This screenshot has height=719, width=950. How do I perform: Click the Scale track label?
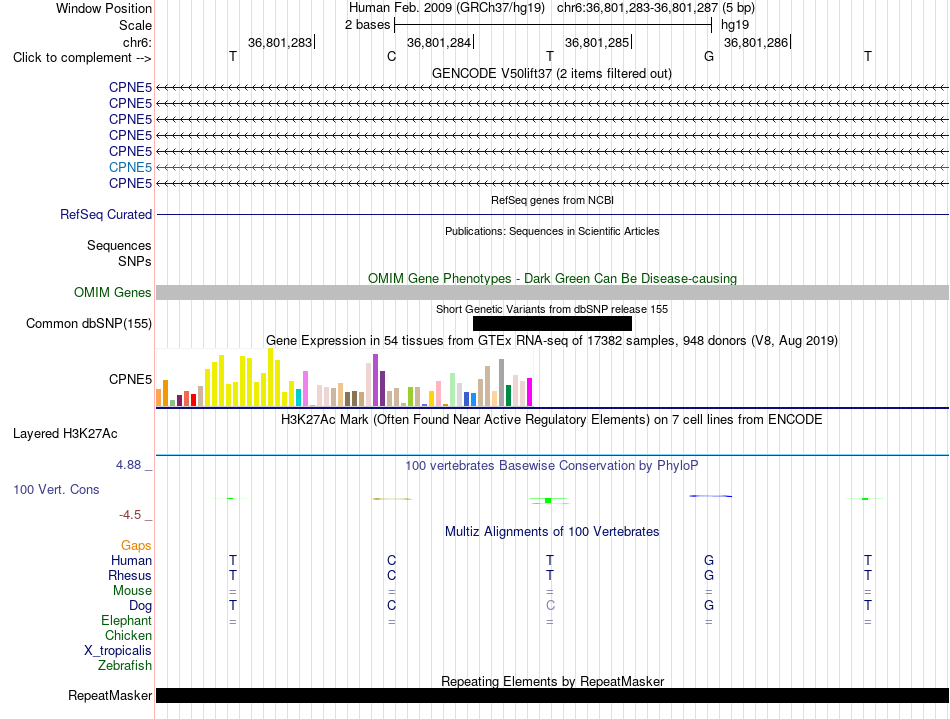[x=135, y=25]
